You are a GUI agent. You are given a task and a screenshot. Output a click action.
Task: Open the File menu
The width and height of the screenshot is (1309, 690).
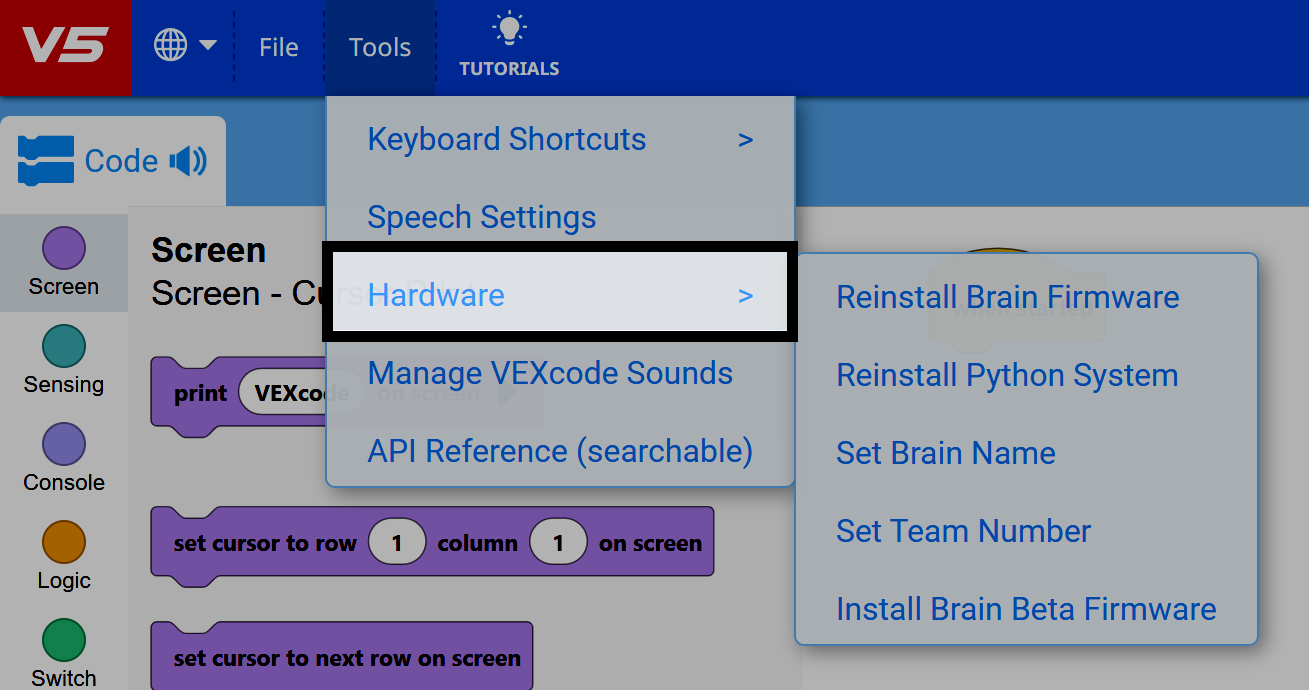tap(278, 47)
